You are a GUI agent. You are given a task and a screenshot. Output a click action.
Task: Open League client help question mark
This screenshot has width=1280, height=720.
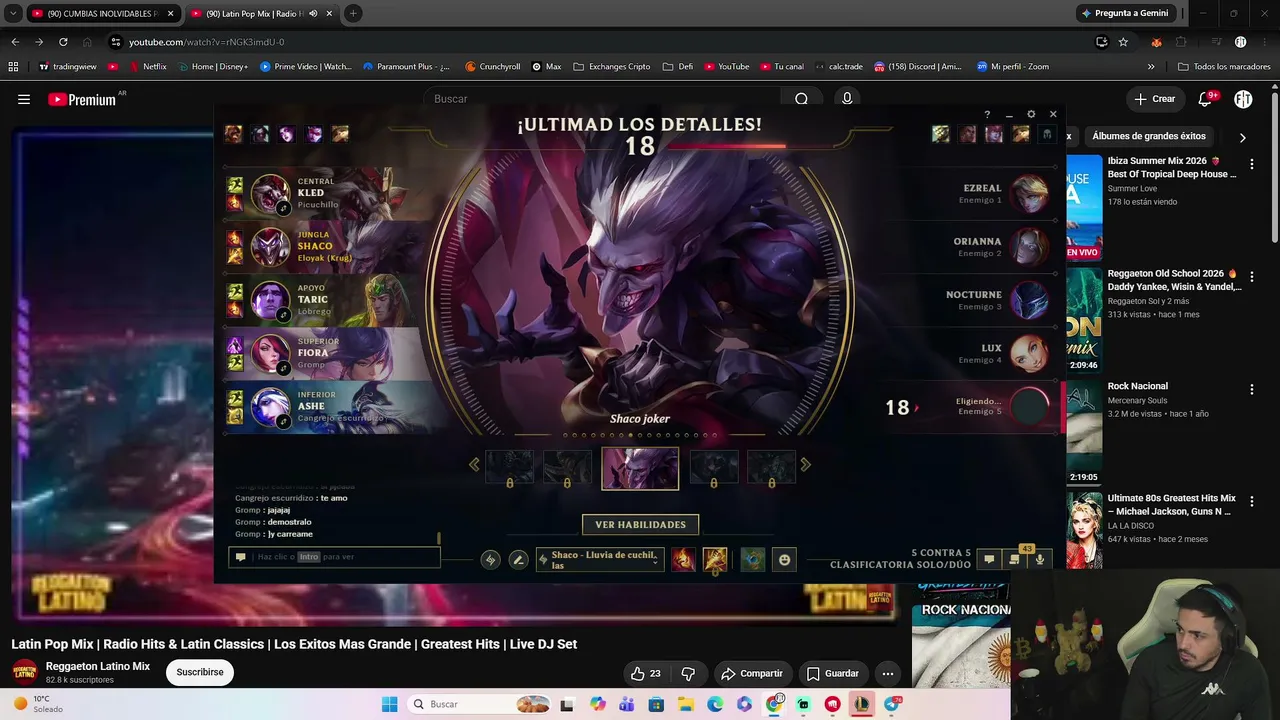(987, 114)
